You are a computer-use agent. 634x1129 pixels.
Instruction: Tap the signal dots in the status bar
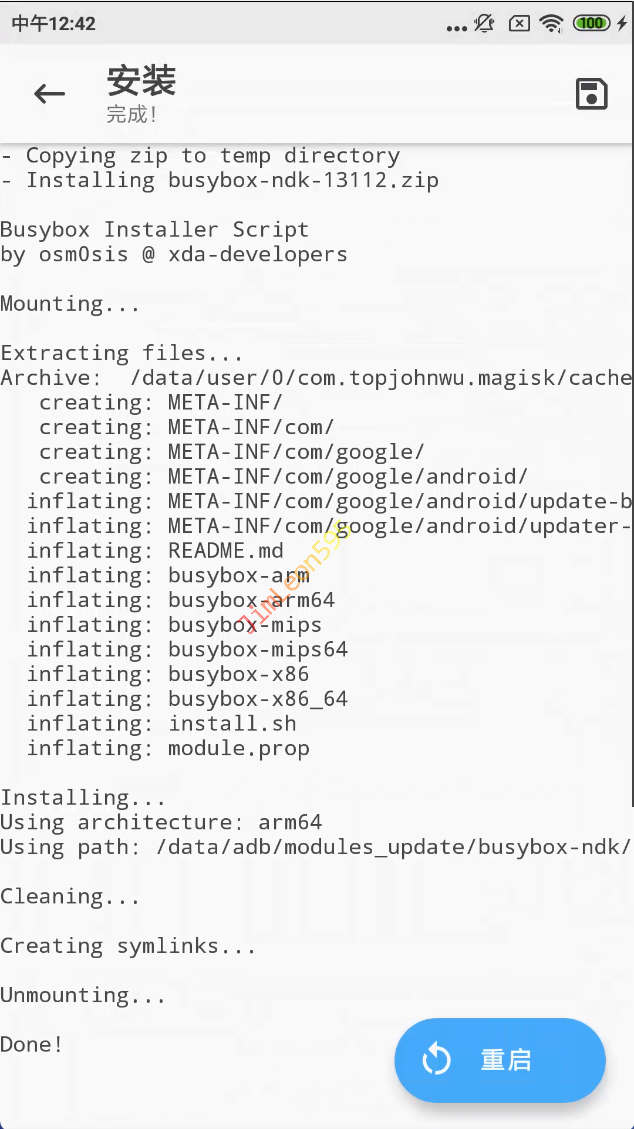click(457, 27)
